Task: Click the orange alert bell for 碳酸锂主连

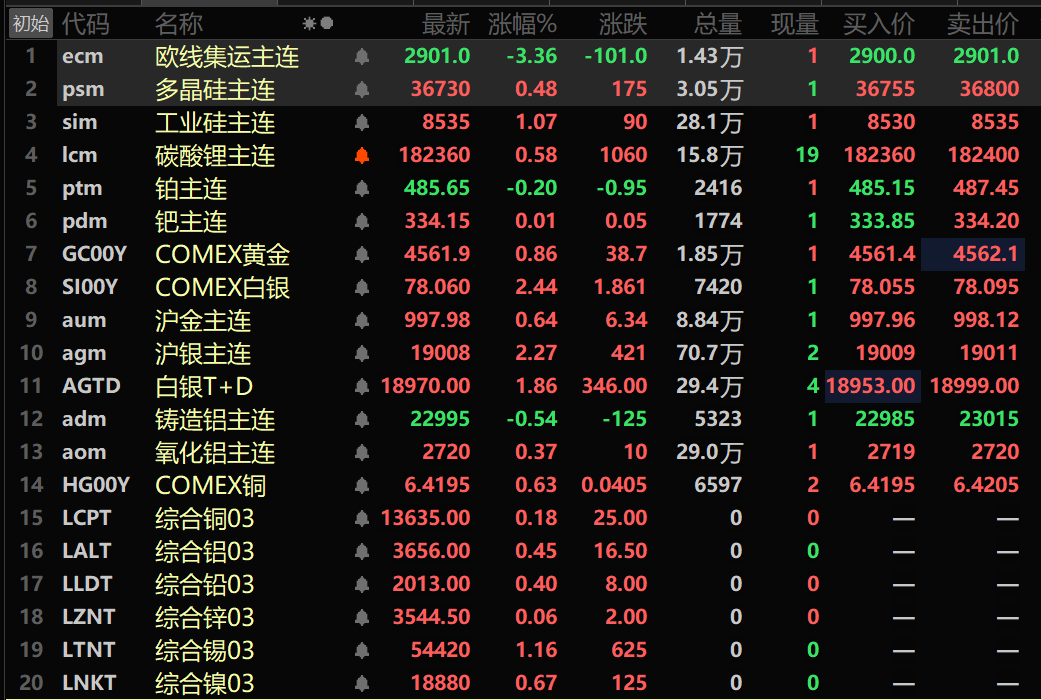Action: (x=362, y=155)
